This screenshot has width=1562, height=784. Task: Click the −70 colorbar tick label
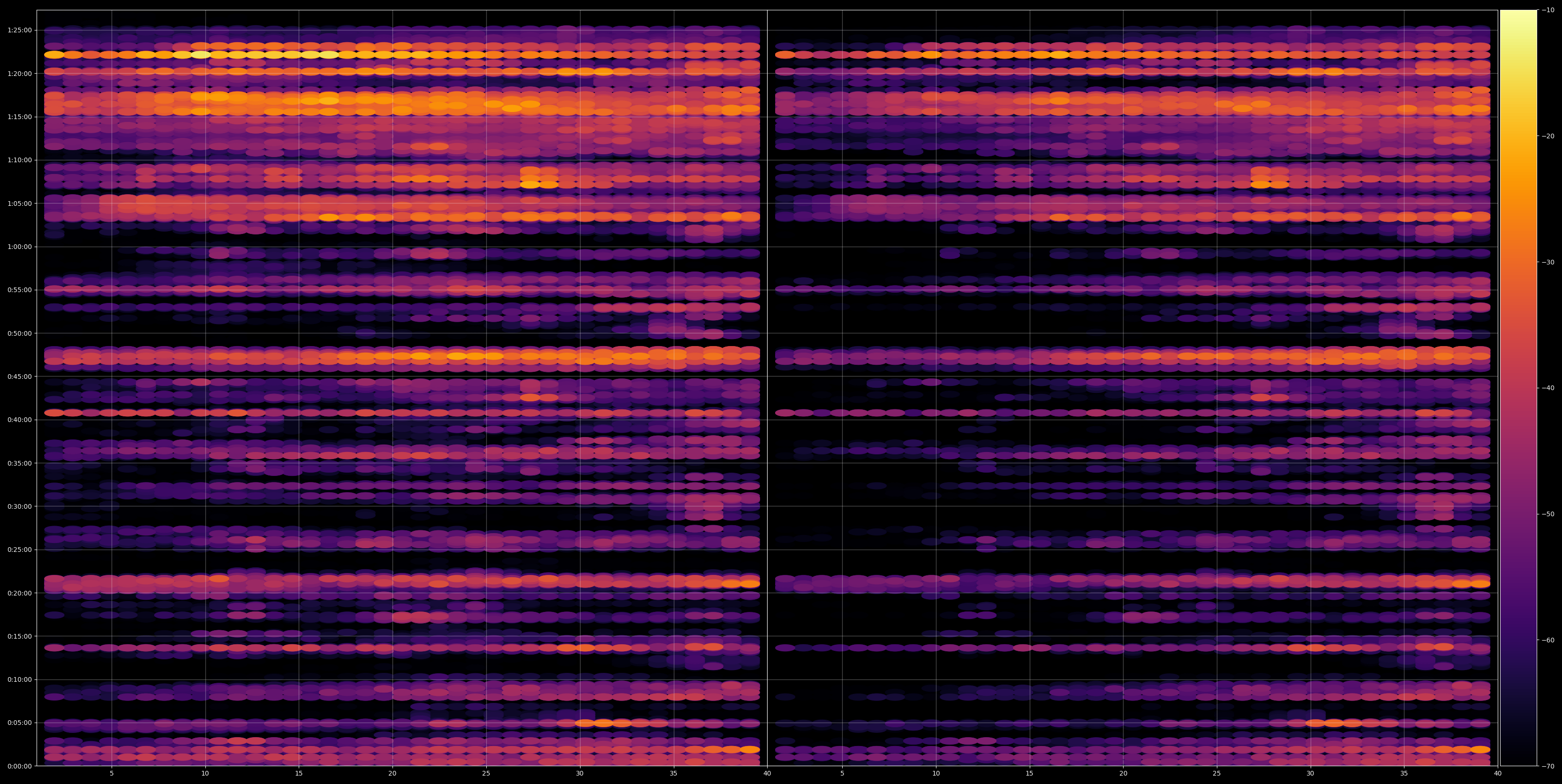(1548, 766)
